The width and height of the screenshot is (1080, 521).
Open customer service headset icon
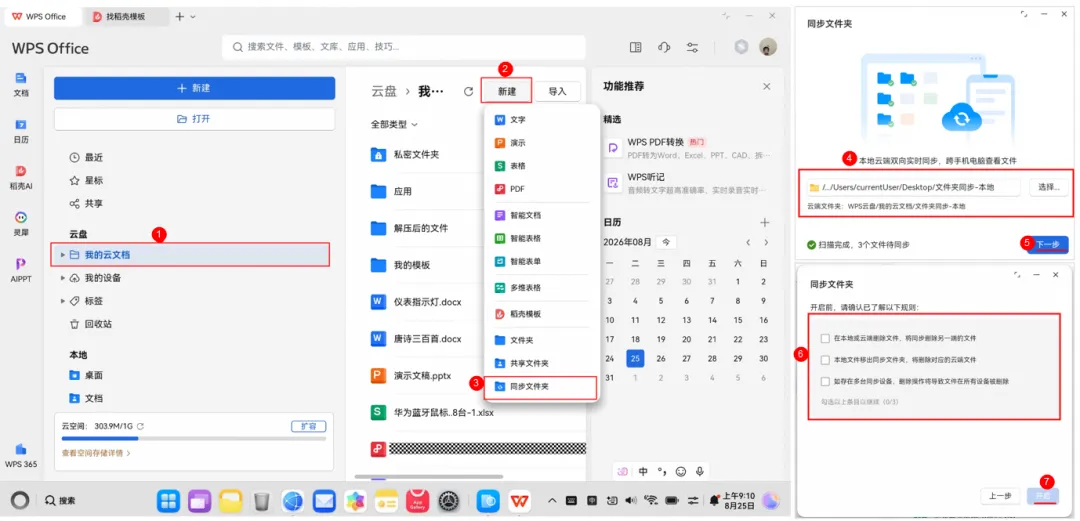click(664, 48)
